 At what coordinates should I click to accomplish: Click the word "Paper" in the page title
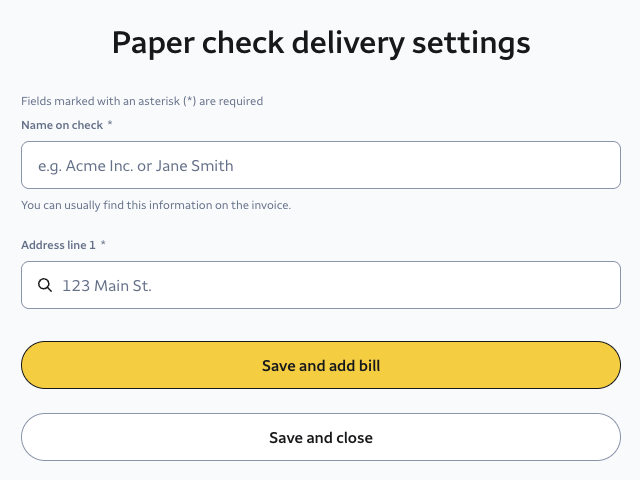tap(150, 43)
